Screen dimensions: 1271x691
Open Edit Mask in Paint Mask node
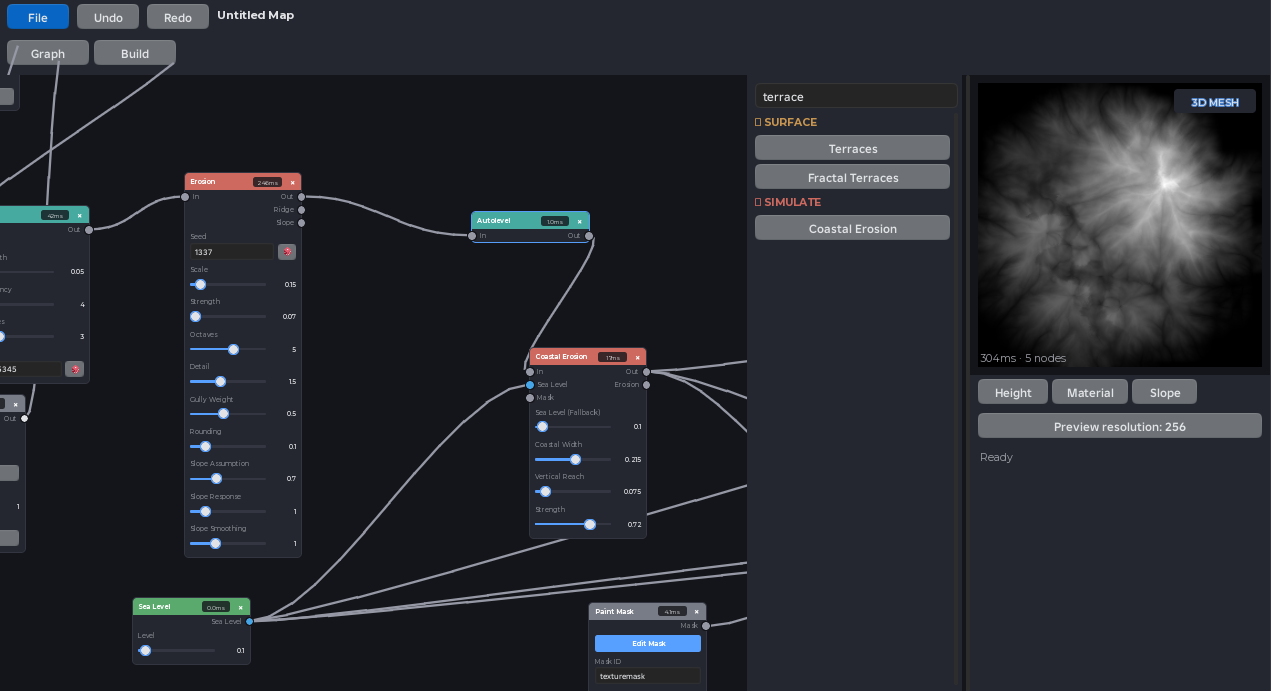tap(648, 643)
